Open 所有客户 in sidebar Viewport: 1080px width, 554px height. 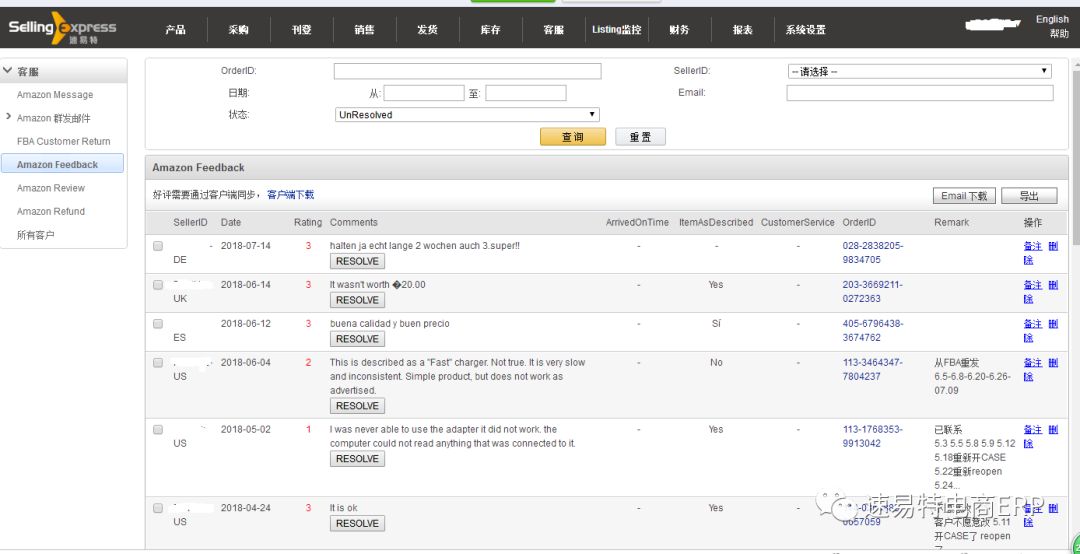[x=36, y=235]
